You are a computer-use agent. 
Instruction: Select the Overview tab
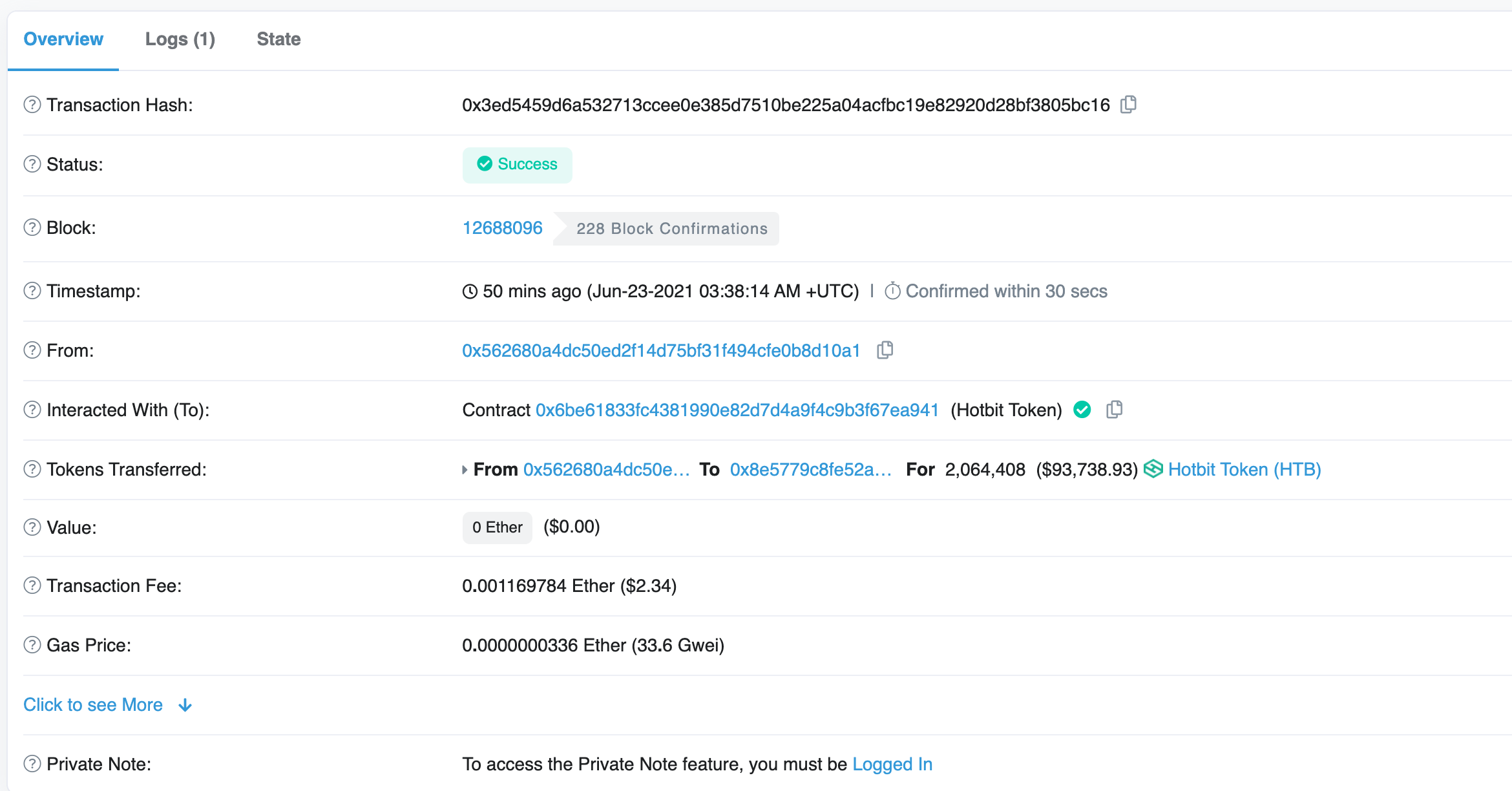(x=63, y=39)
